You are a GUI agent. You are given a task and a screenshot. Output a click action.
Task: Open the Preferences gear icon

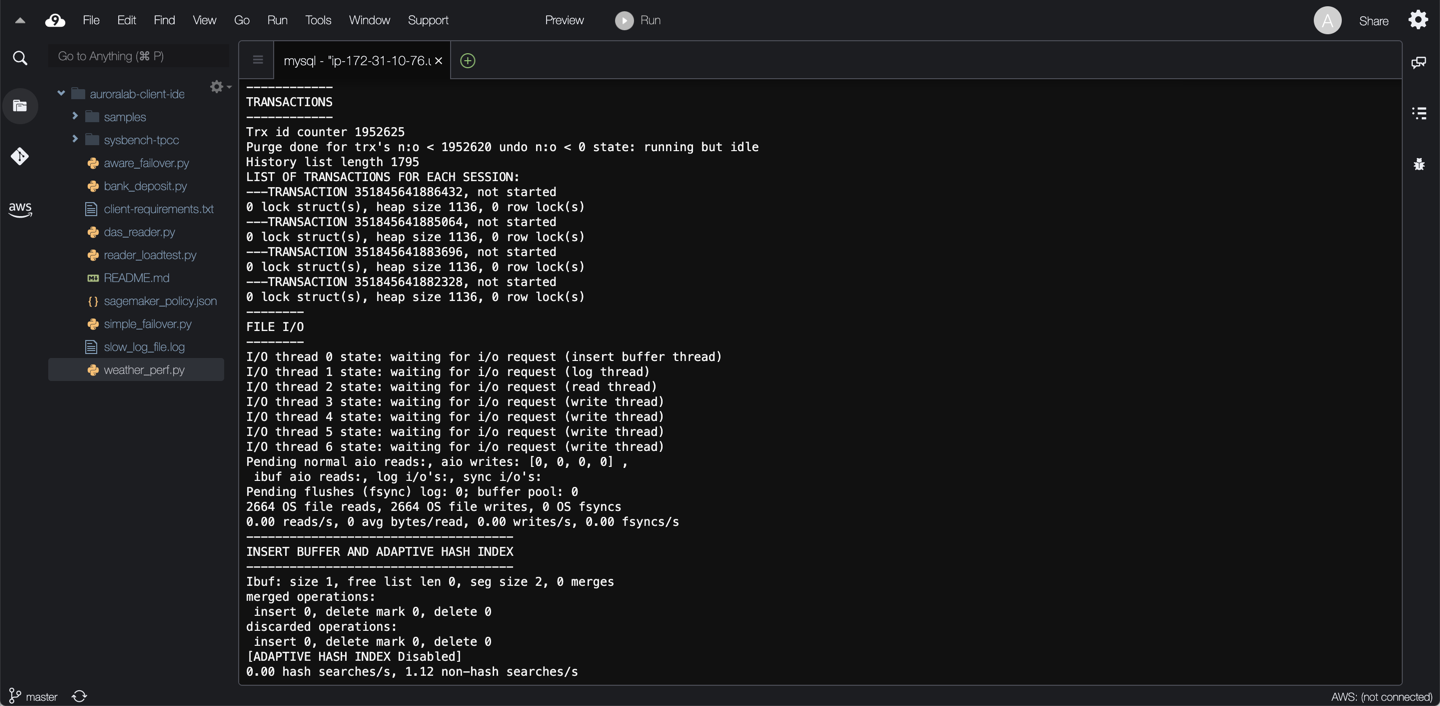[1418, 20]
